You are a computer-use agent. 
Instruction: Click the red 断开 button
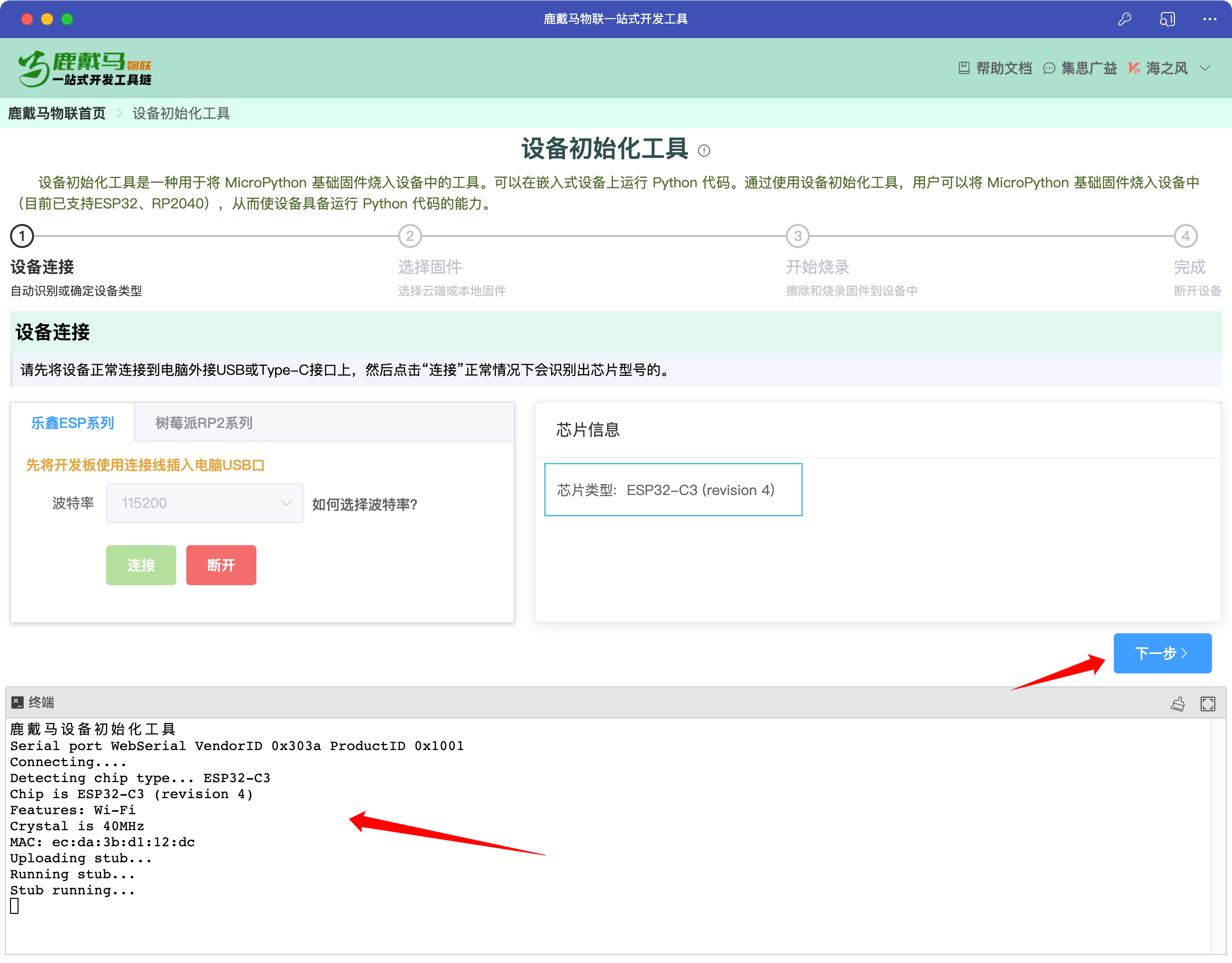[x=221, y=565]
